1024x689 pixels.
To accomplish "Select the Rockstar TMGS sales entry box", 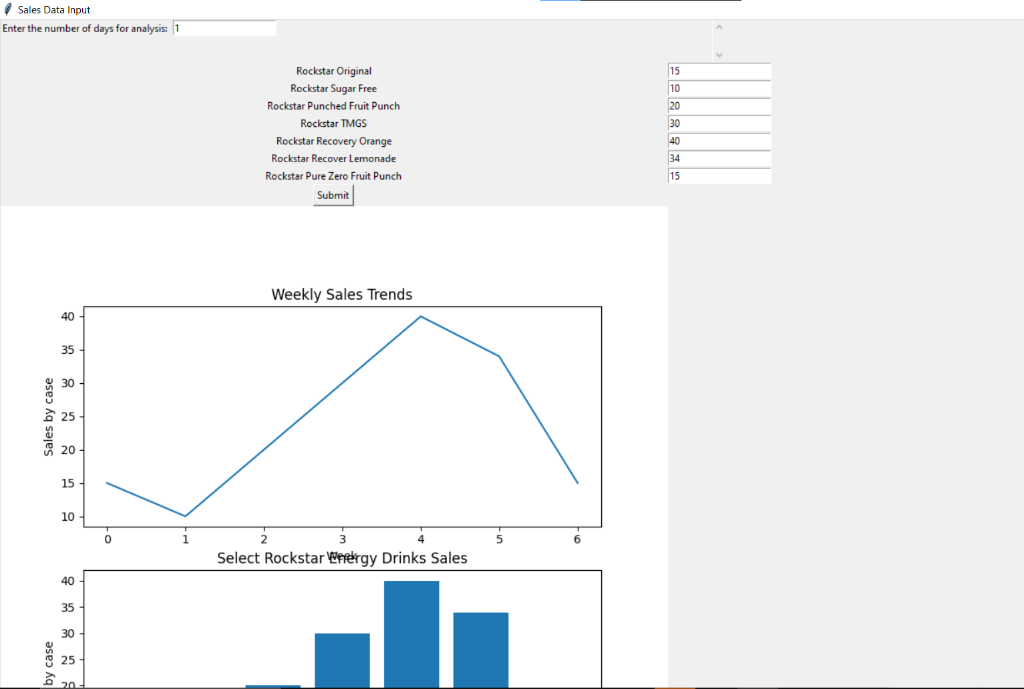I will click(x=719, y=123).
